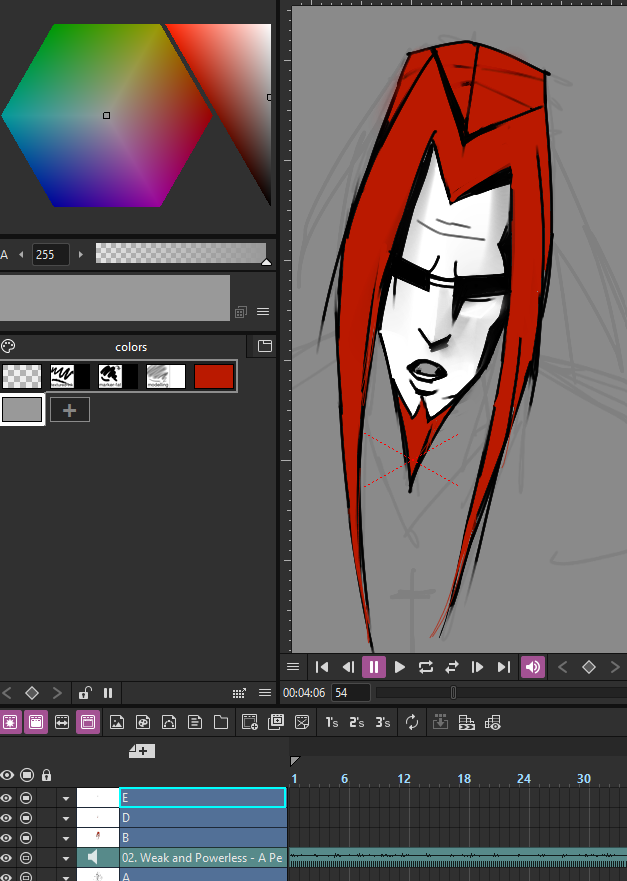Hide layer D using its eye icon
Viewport: 627px width, 881px height.
click(x=7, y=818)
